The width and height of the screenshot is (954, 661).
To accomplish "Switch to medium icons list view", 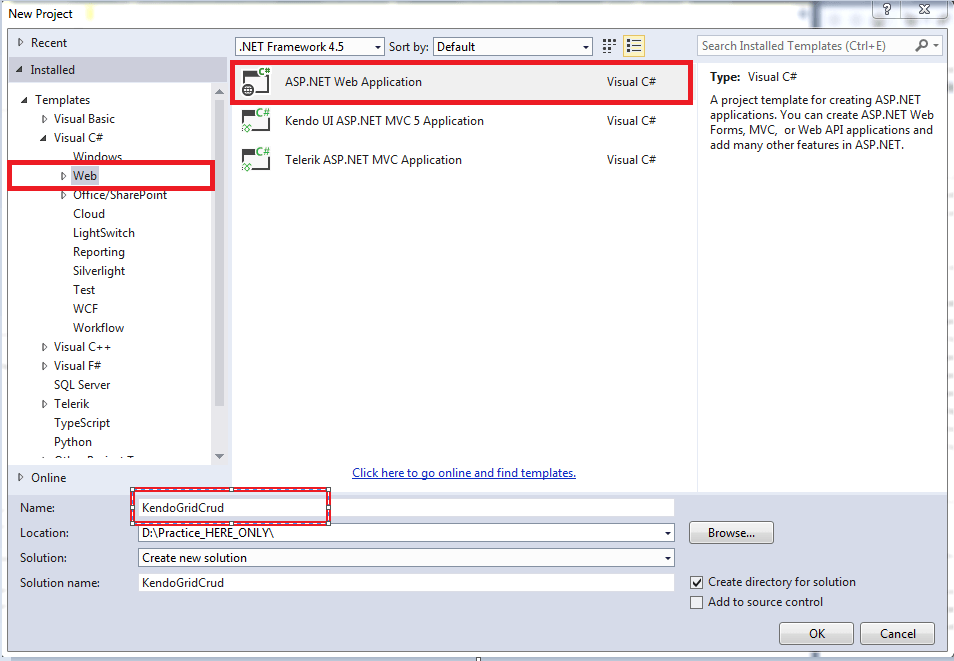I will click(634, 46).
